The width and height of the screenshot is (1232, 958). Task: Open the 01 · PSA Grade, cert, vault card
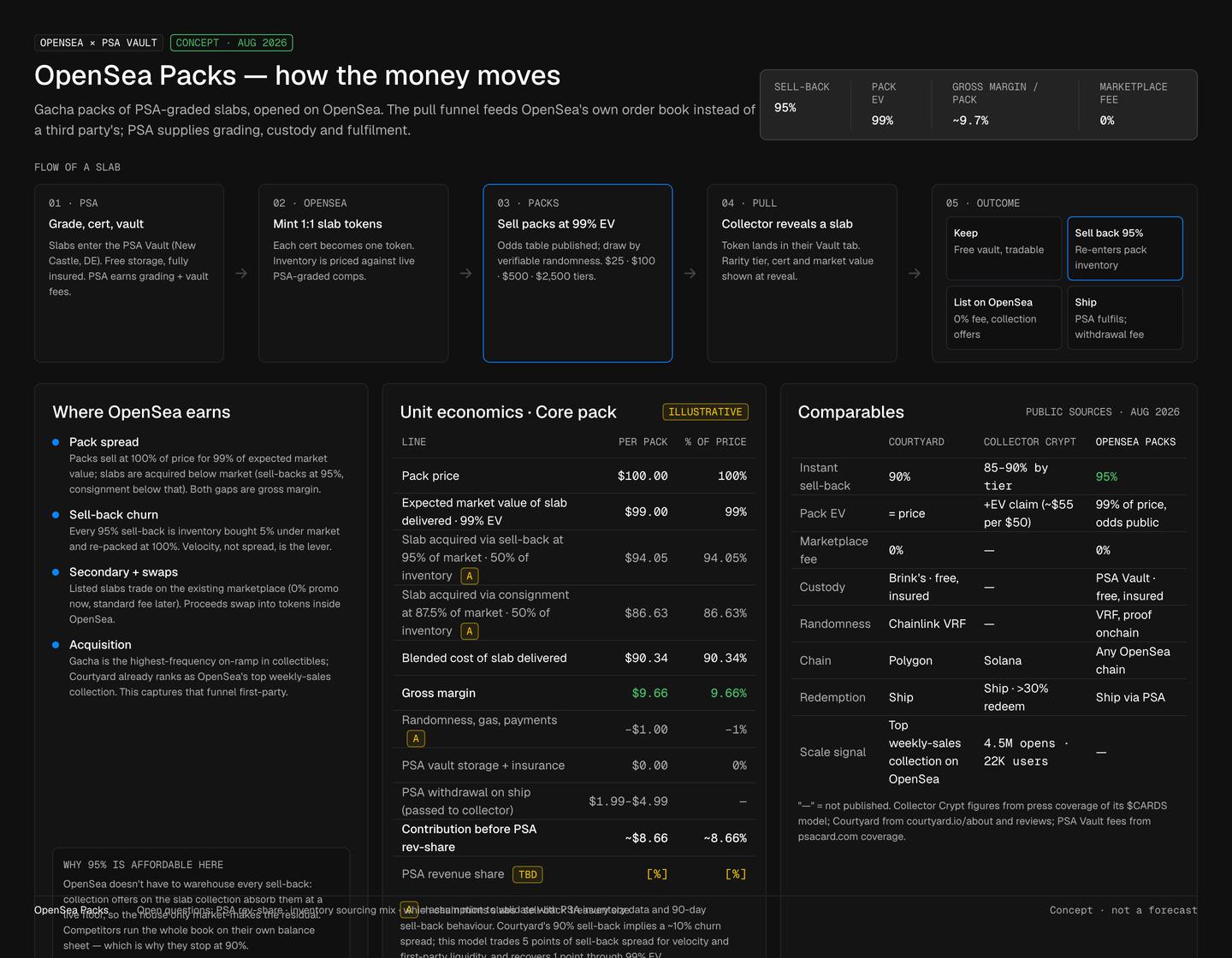(129, 273)
